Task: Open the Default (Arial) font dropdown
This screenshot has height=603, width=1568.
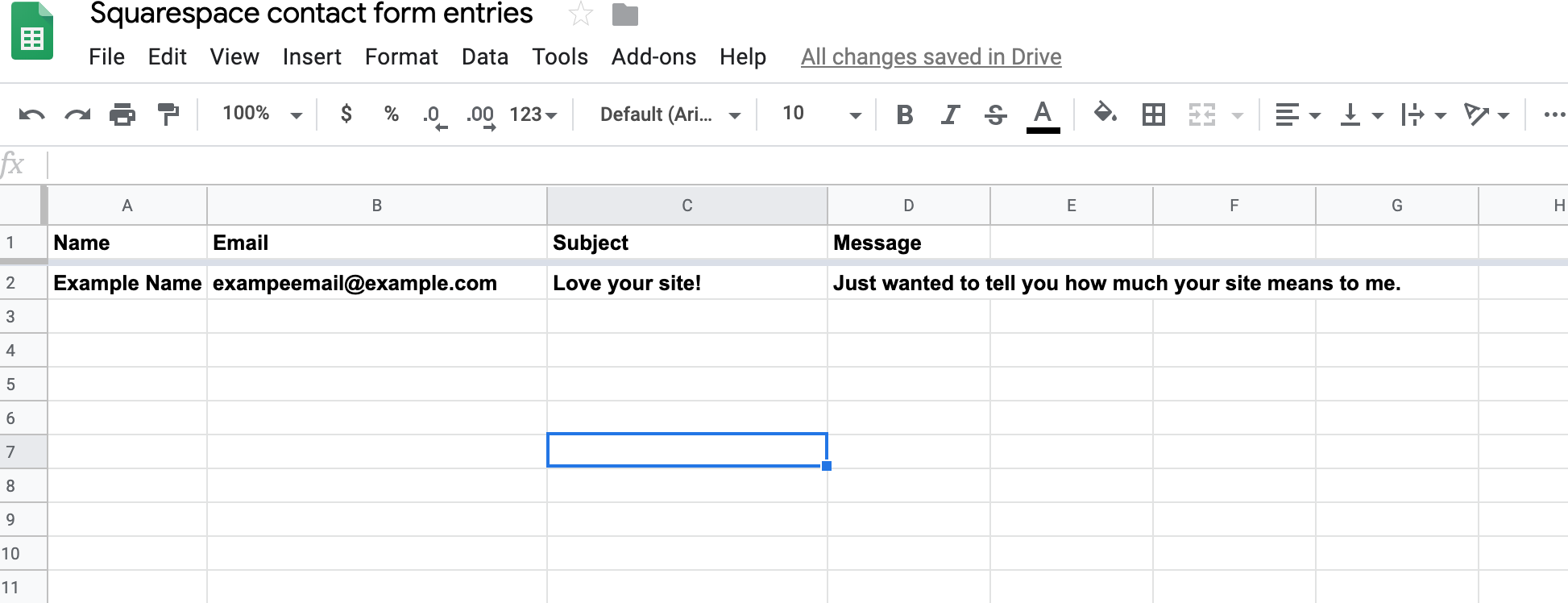Action: 669,114
